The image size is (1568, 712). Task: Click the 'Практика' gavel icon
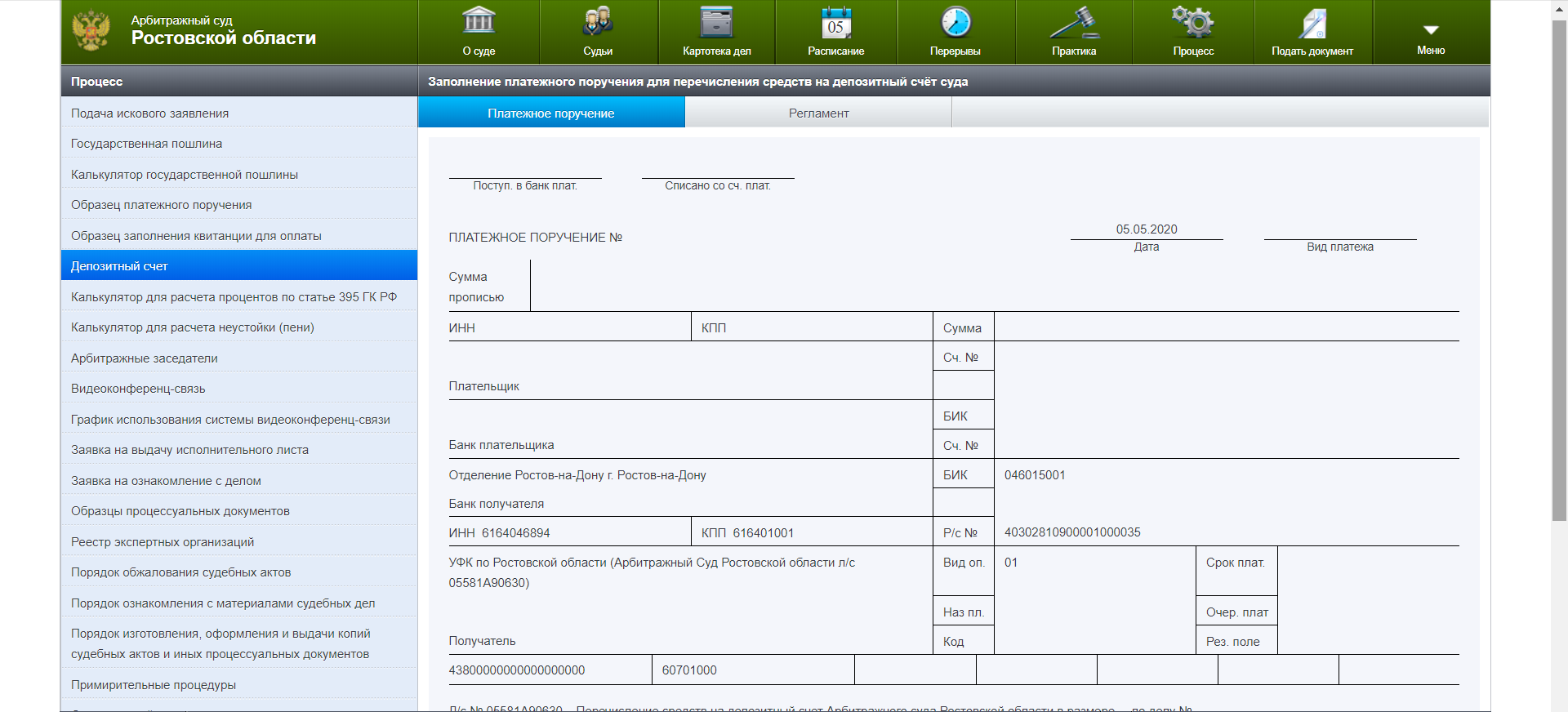tap(1074, 21)
